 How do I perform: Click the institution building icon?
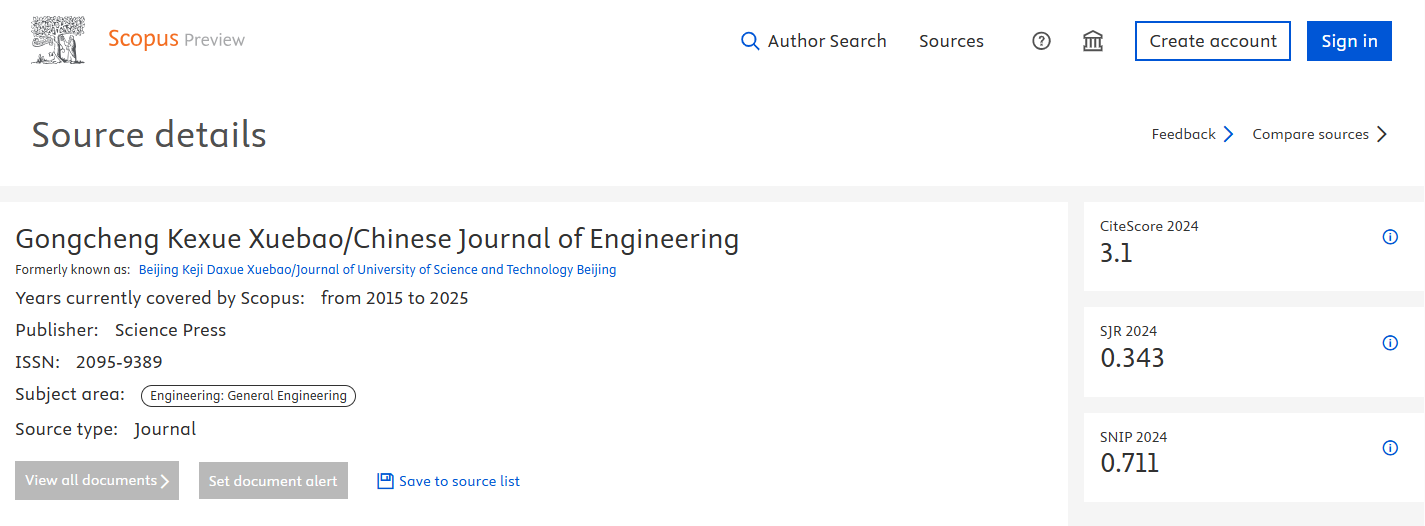[1093, 41]
